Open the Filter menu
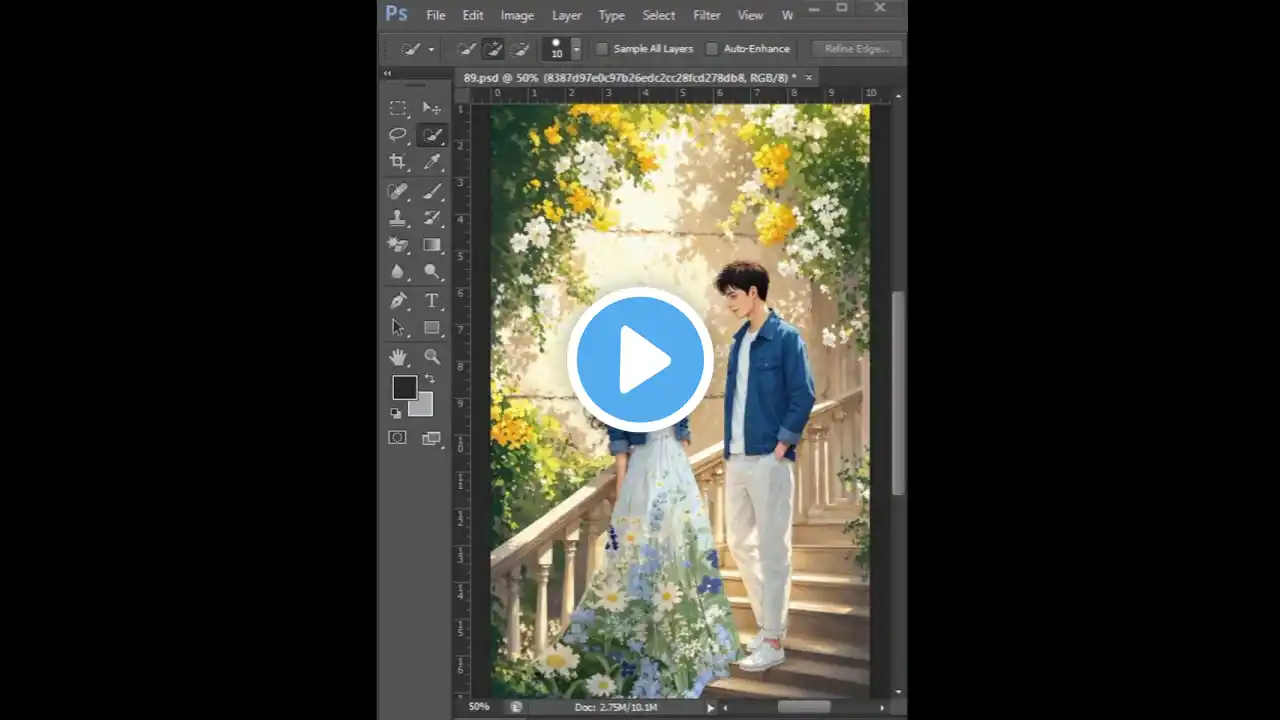1280x720 pixels. (x=706, y=15)
